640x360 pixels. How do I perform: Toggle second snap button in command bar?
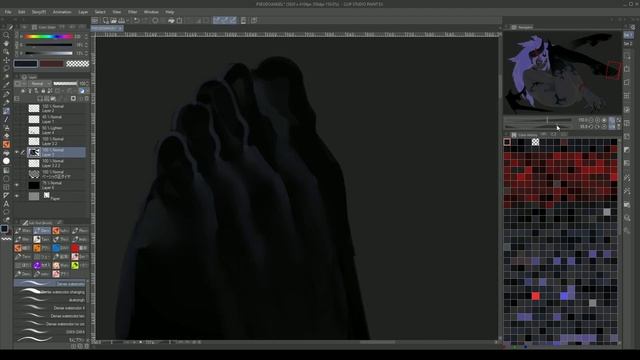(224, 20)
